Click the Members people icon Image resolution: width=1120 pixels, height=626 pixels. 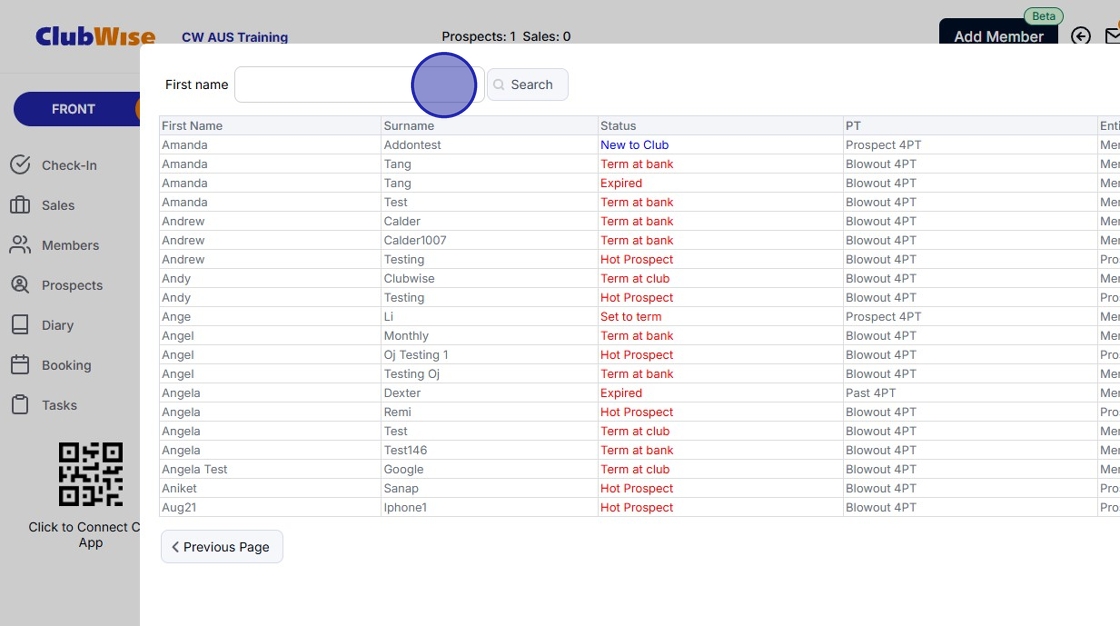20,245
